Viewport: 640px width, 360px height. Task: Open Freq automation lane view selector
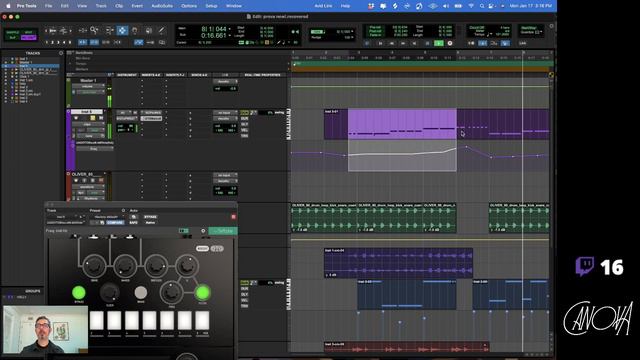(94, 149)
